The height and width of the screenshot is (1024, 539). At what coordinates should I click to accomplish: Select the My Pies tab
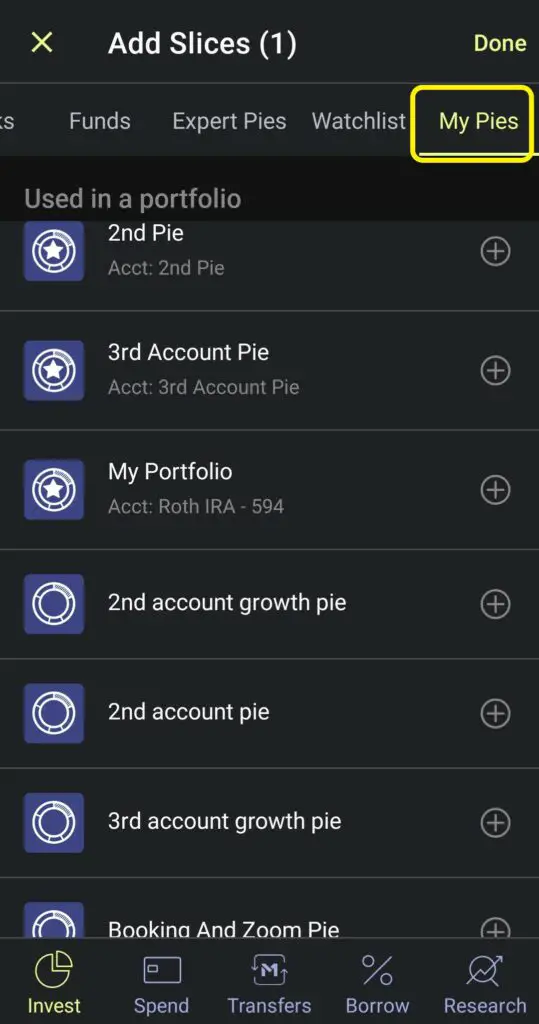pos(479,121)
